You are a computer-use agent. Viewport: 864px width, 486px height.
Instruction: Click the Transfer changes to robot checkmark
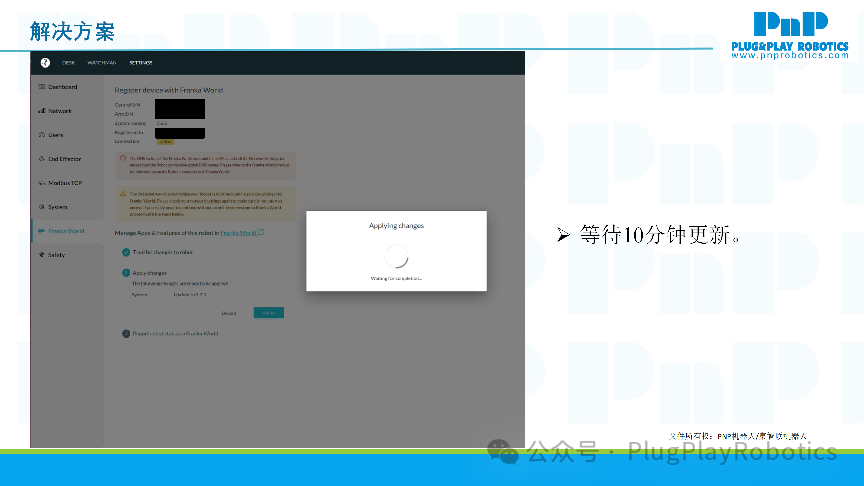tap(126, 252)
